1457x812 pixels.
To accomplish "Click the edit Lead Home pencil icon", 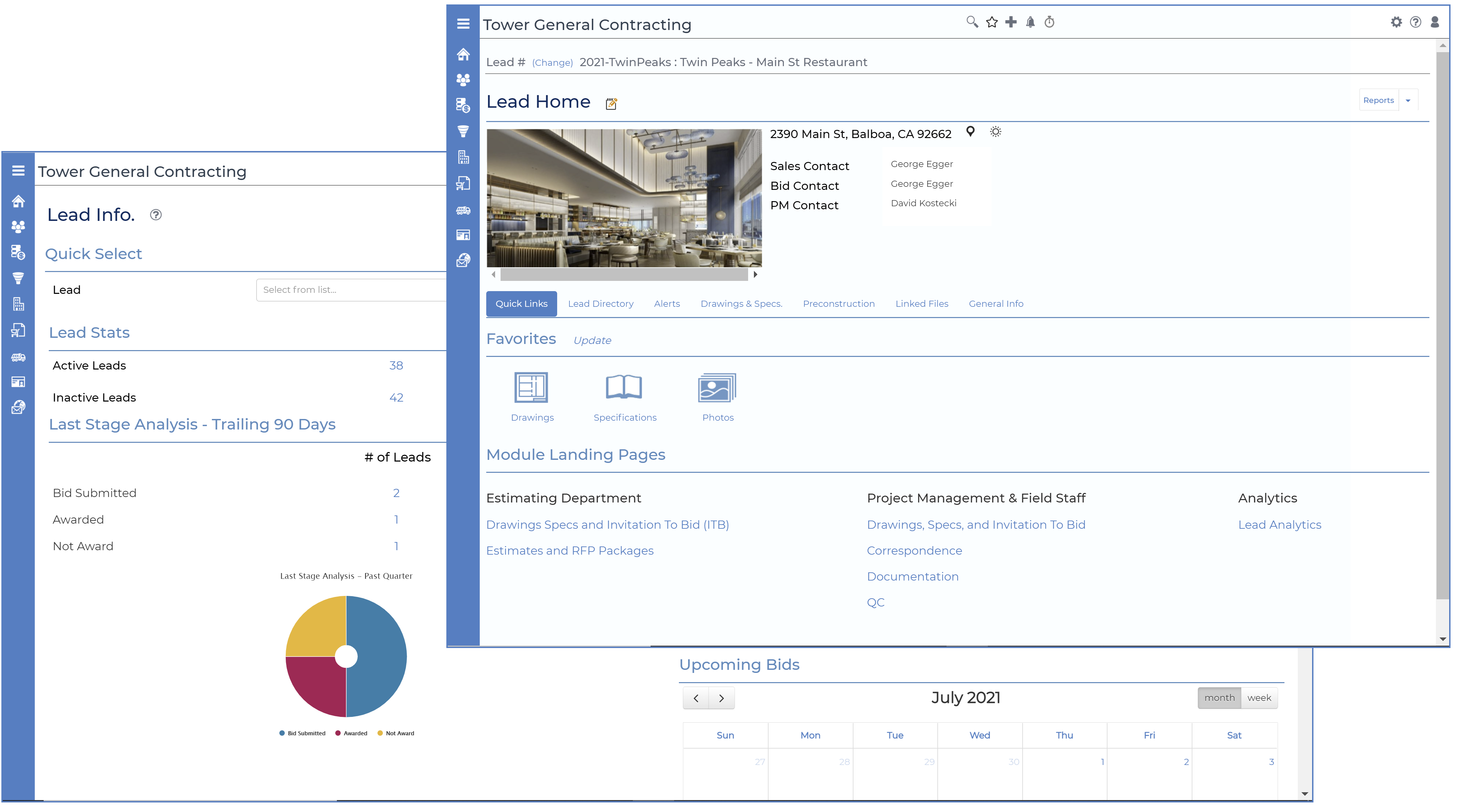I will tap(611, 104).
